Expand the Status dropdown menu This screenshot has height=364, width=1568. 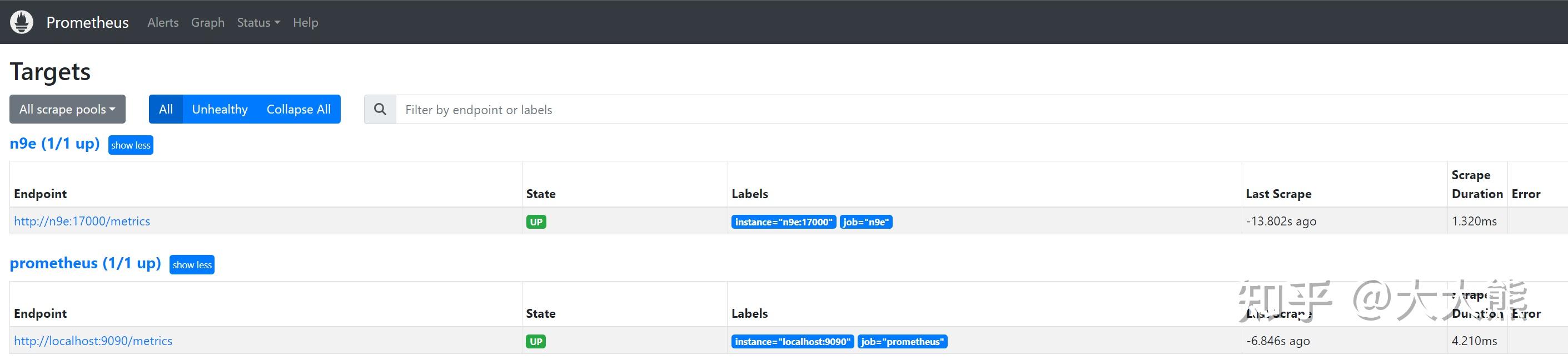(258, 23)
